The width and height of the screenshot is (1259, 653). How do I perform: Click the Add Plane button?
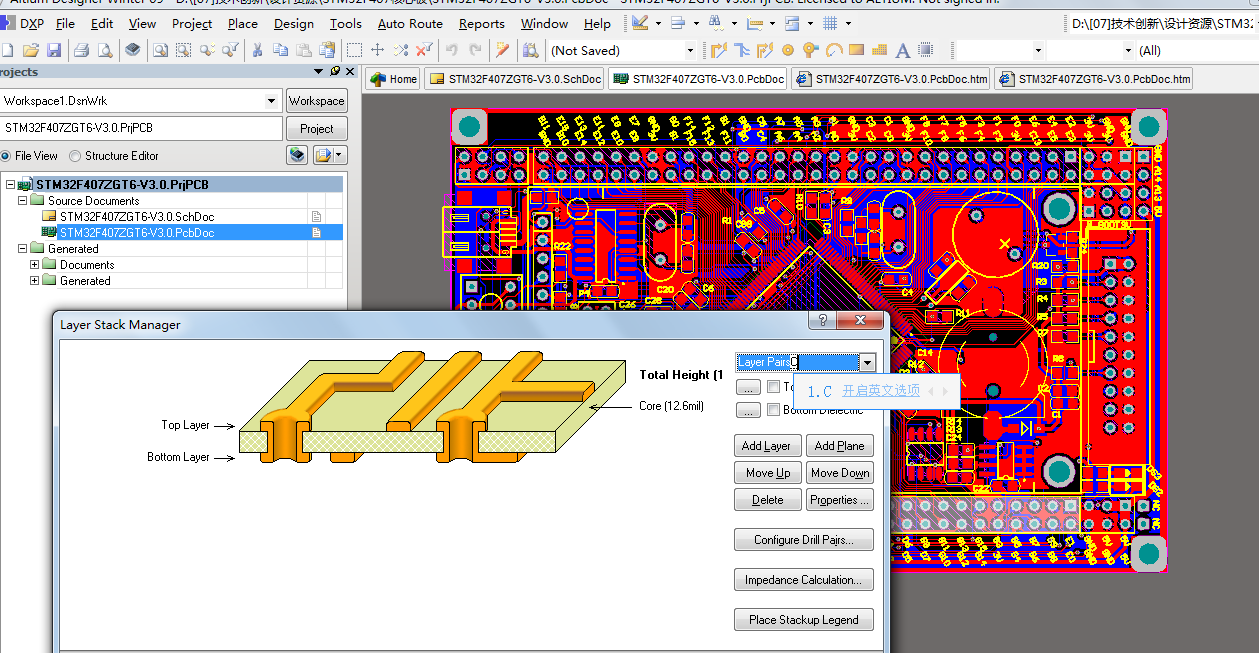click(x=839, y=446)
